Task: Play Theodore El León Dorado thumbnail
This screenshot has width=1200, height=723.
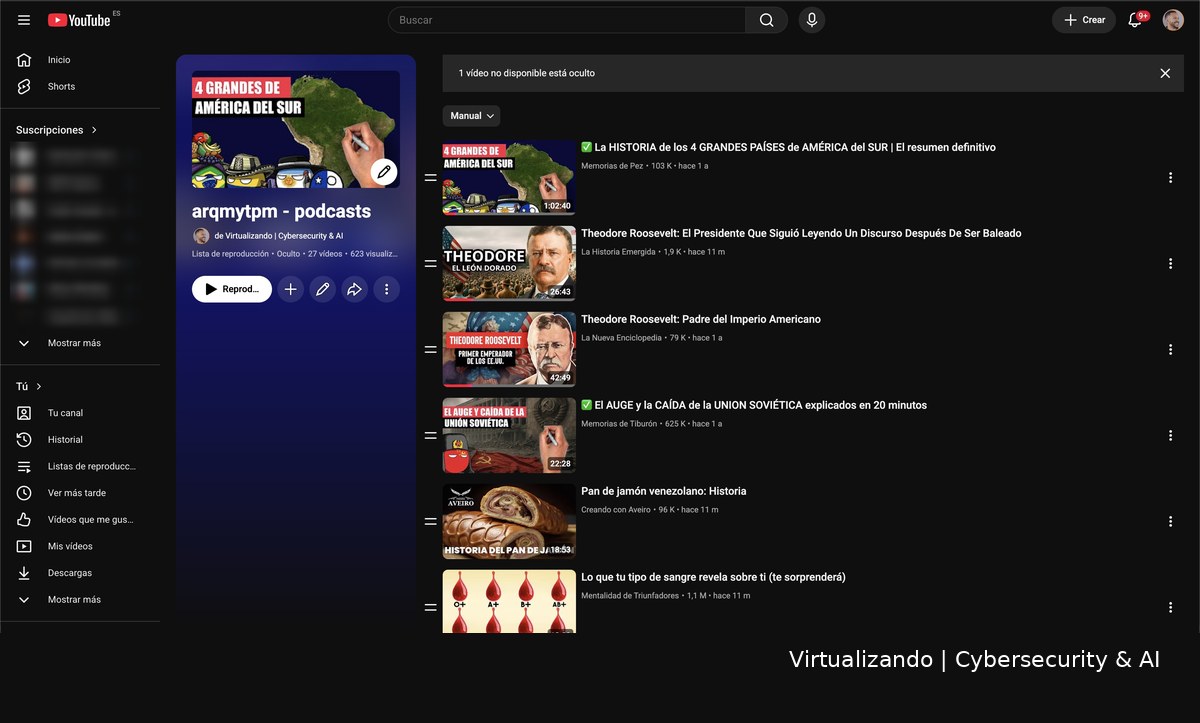Action: (x=509, y=264)
